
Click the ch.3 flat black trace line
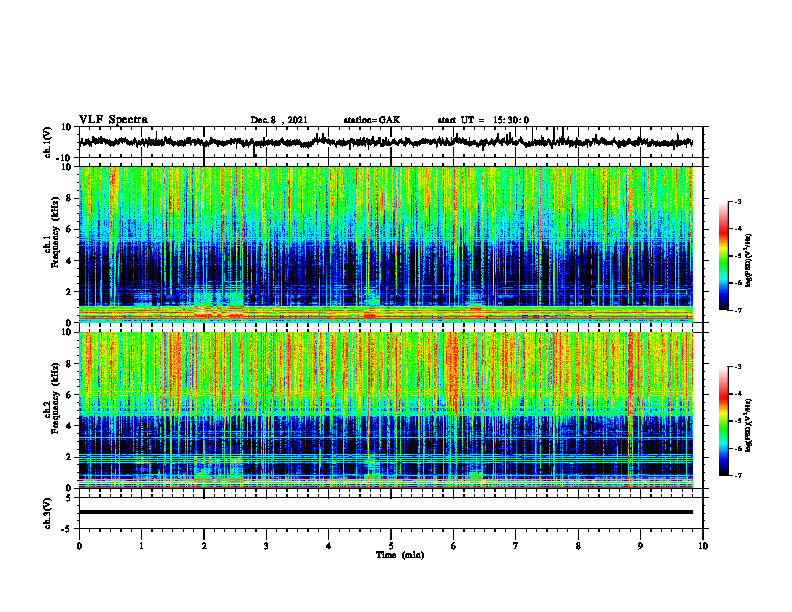(x=386, y=512)
